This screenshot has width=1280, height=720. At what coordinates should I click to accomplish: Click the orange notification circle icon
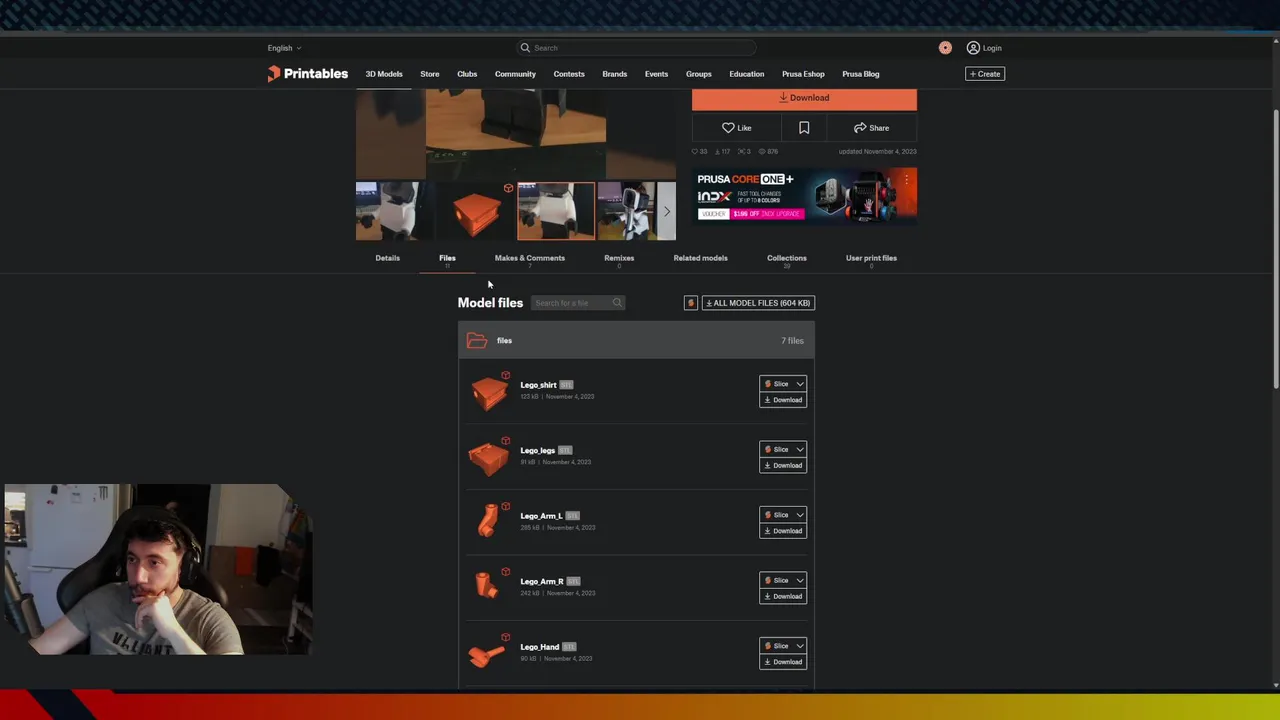pyautogui.click(x=945, y=48)
